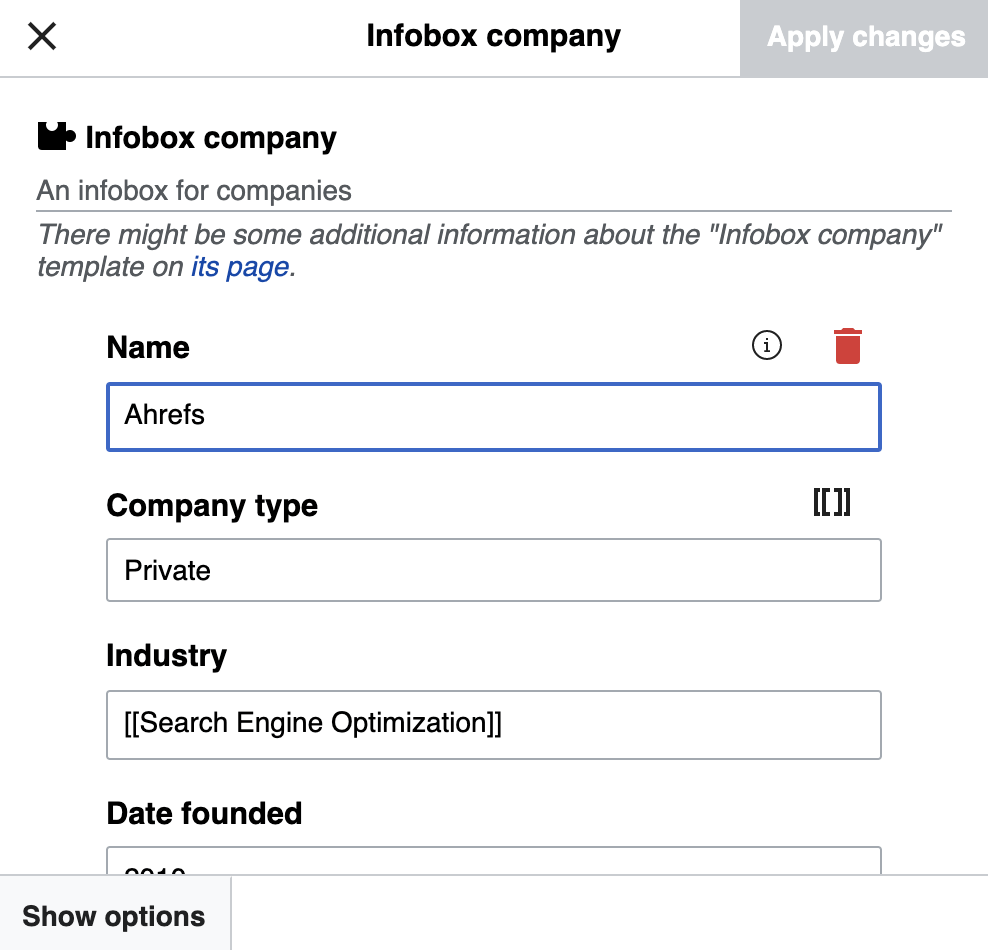The height and width of the screenshot is (950, 988).
Task: Click the Company type field showing Private
Action: (x=493, y=570)
